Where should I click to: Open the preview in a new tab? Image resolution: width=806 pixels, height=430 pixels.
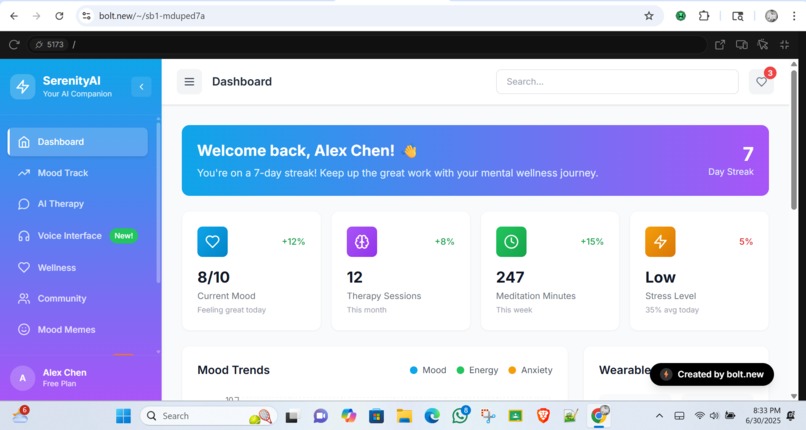point(720,45)
